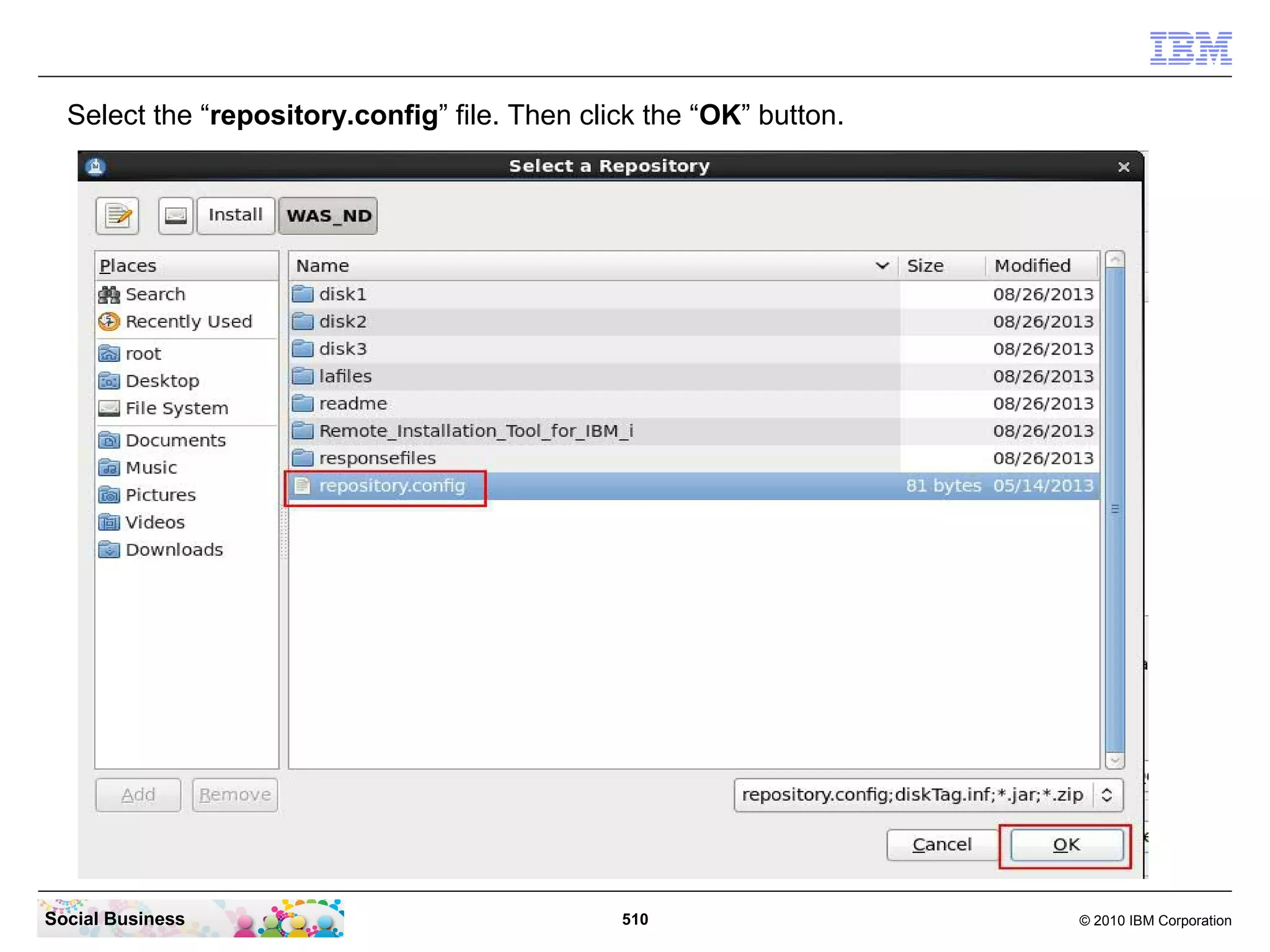Viewport: 1270px width, 952px height.
Task: Click the Desktop folder icon
Action: point(109,381)
